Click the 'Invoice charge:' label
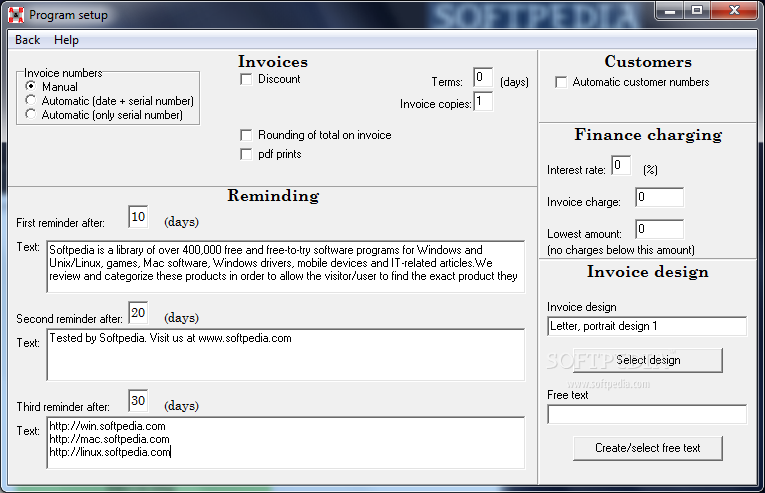765x493 pixels. coord(584,202)
